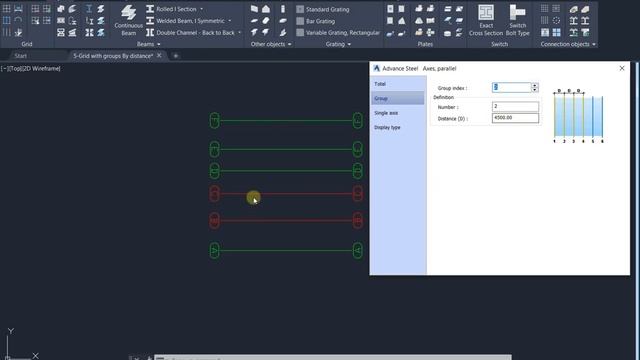This screenshot has width=640, height=360.
Task: Expand the Other objects panel
Action: 271,44
